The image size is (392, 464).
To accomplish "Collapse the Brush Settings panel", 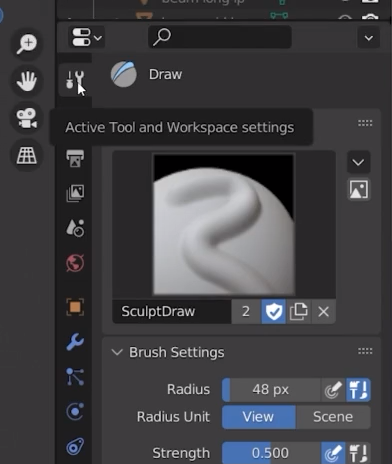I will click(x=117, y=352).
